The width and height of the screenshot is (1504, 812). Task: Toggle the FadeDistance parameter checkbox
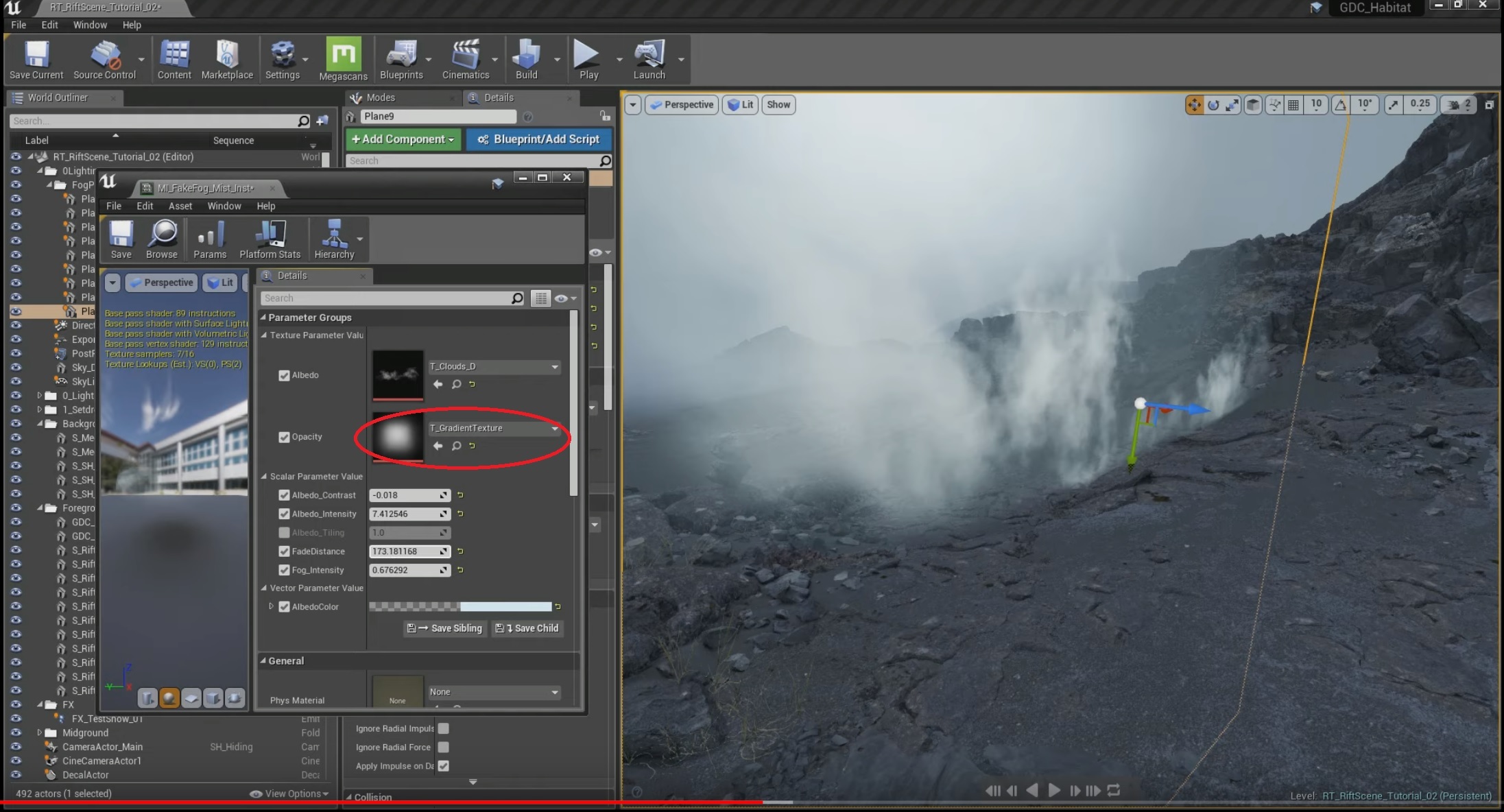[x=284, y=551]
